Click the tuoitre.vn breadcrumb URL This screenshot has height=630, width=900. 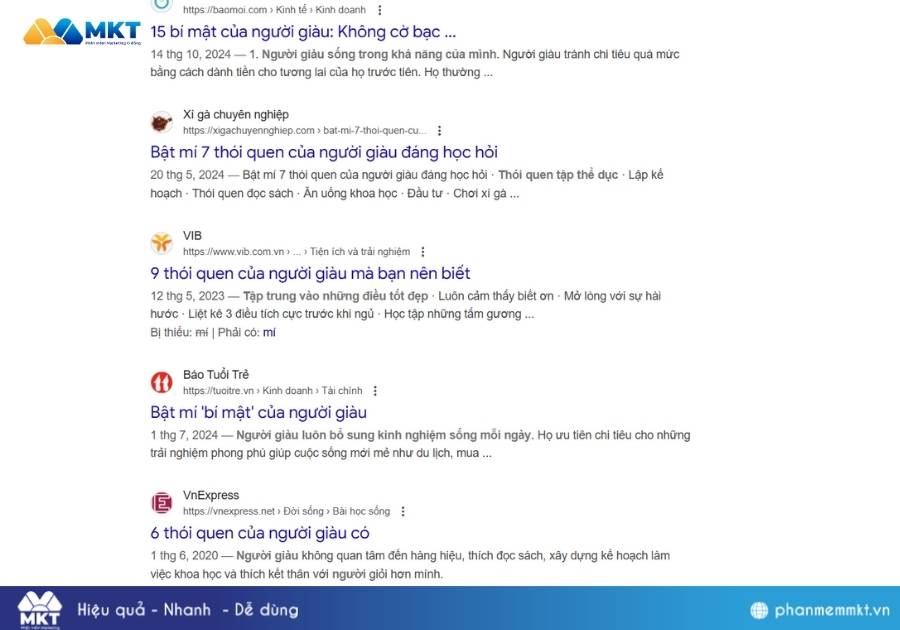tap(273, 391)
